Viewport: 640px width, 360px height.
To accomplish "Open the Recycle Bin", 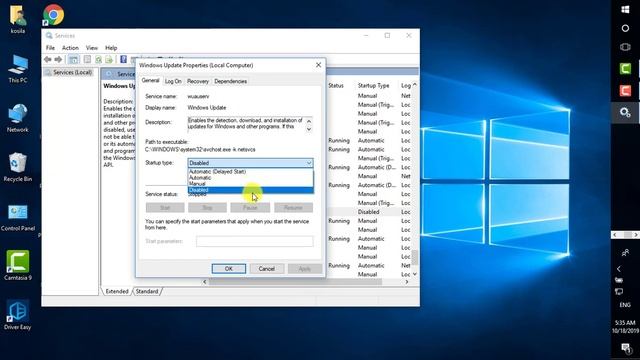I will 18,167.
